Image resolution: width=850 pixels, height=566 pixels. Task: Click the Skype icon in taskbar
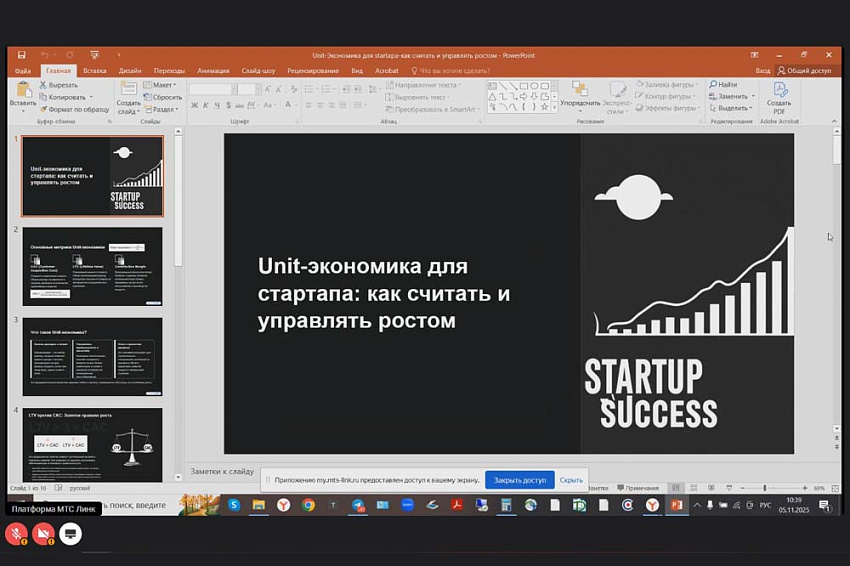pos(234,506)
